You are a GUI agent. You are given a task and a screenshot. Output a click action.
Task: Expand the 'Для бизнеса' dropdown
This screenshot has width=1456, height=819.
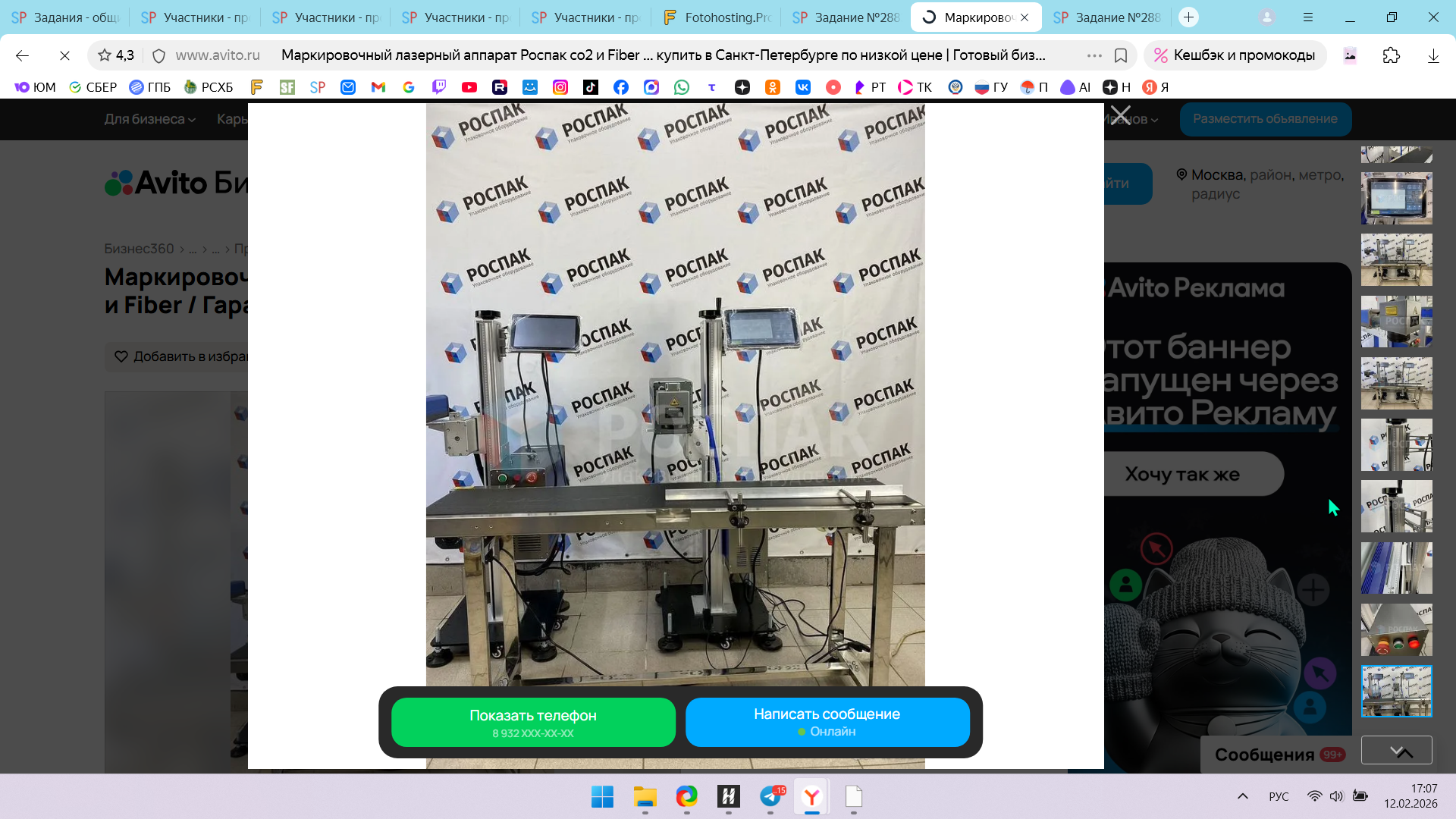coord(149,119)
